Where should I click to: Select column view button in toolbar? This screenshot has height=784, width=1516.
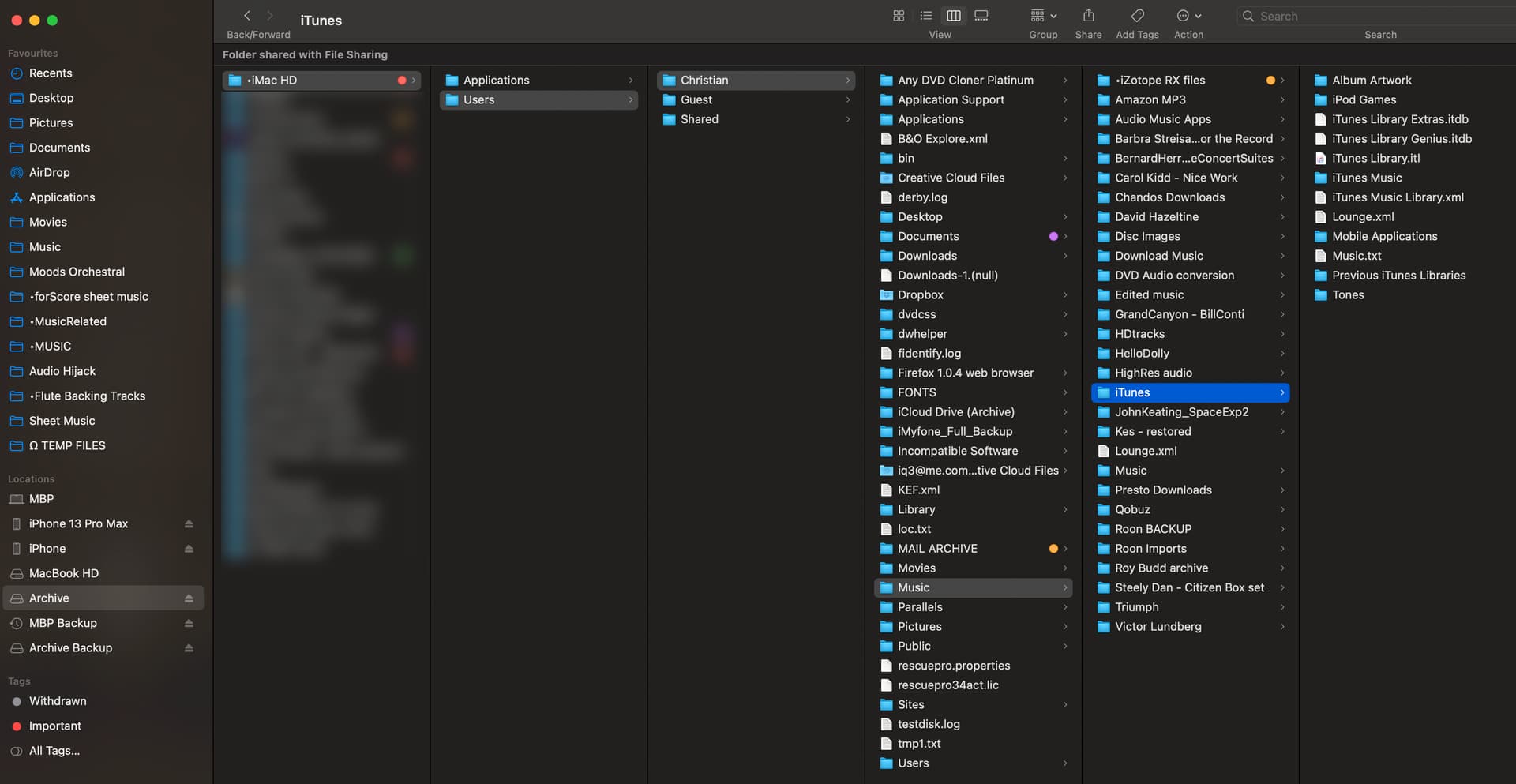(954, 16)
